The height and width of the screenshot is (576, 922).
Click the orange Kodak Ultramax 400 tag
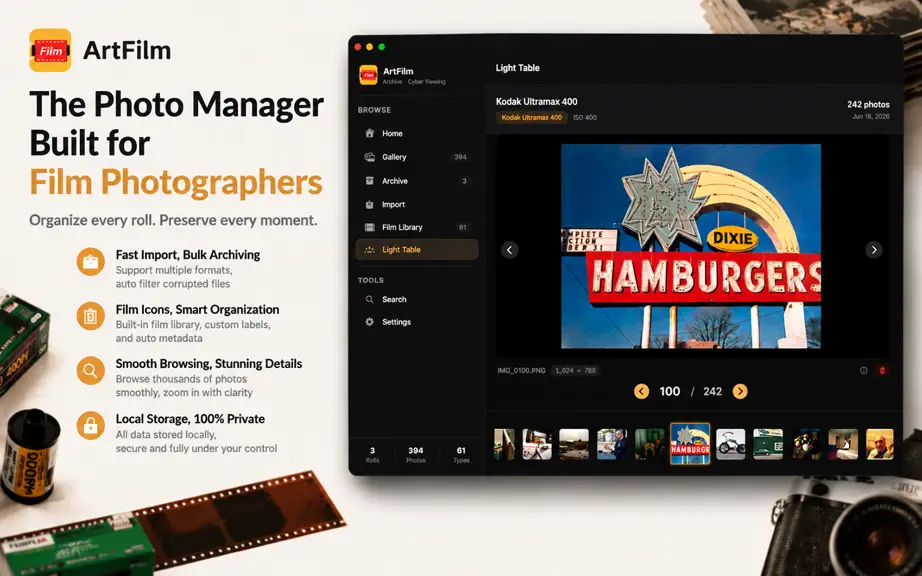tap(532, 118)
